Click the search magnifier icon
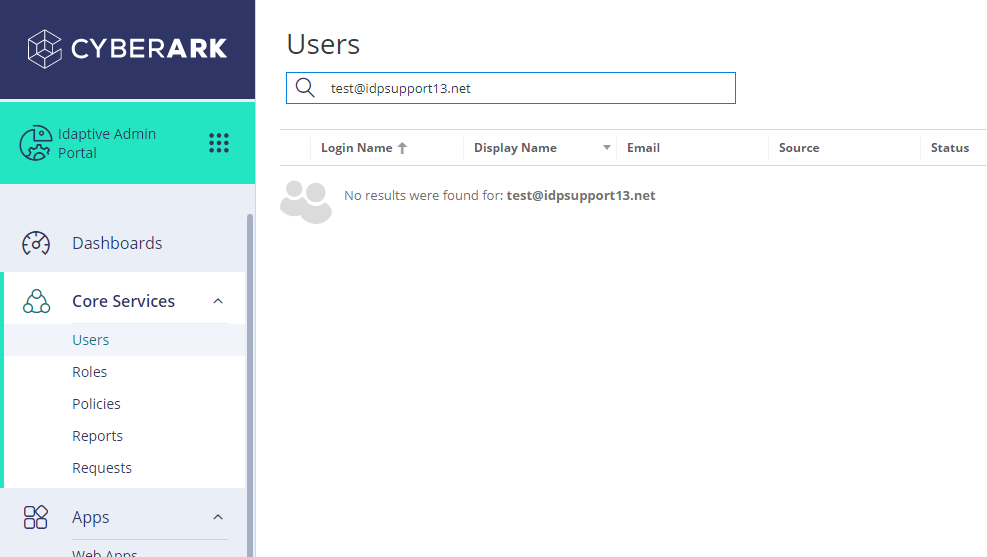Viewport: 987px width, 557px height. [305, 88]
